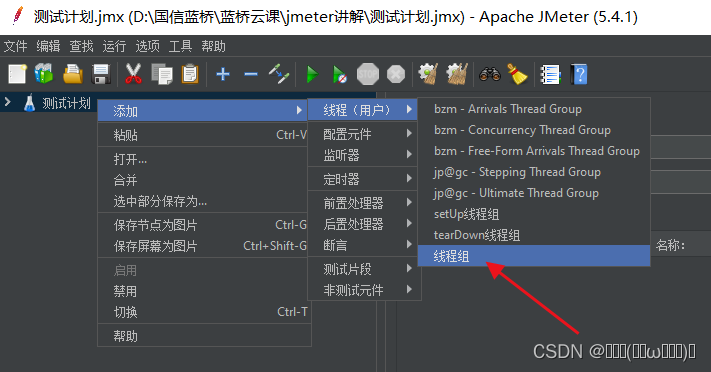Click the Clear gear broom icon
Image resolution: width=711 pixels, height=372 pixels.
[x=428, y=74]
